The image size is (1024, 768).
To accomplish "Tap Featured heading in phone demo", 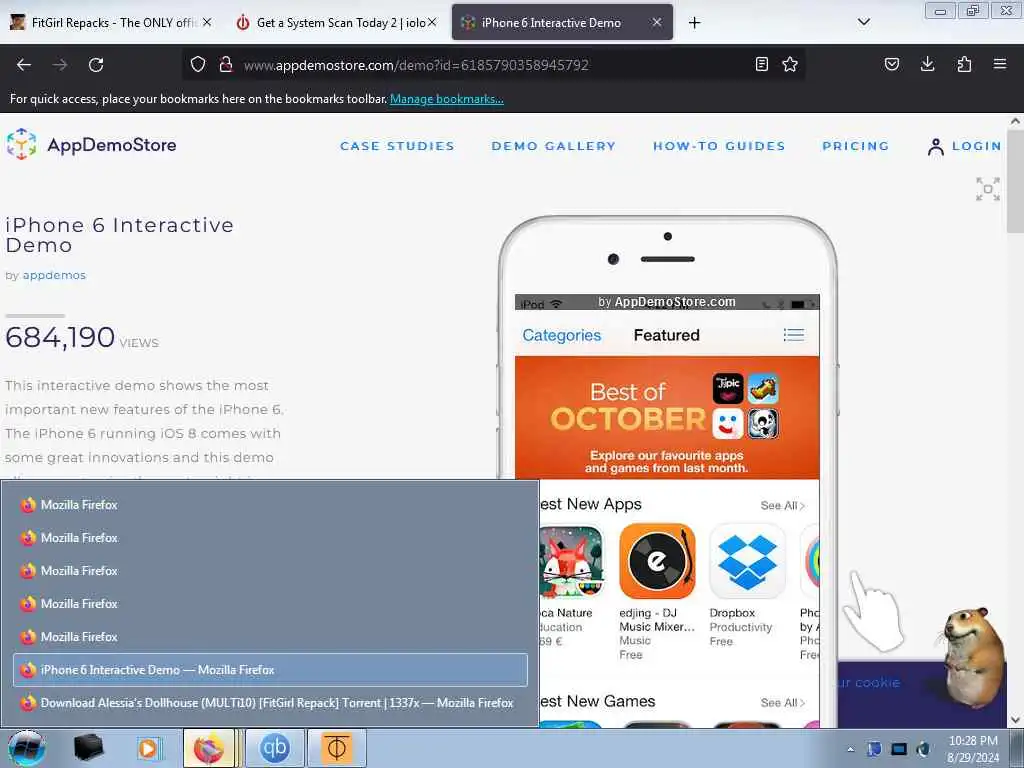I will (x=667, y=335).
